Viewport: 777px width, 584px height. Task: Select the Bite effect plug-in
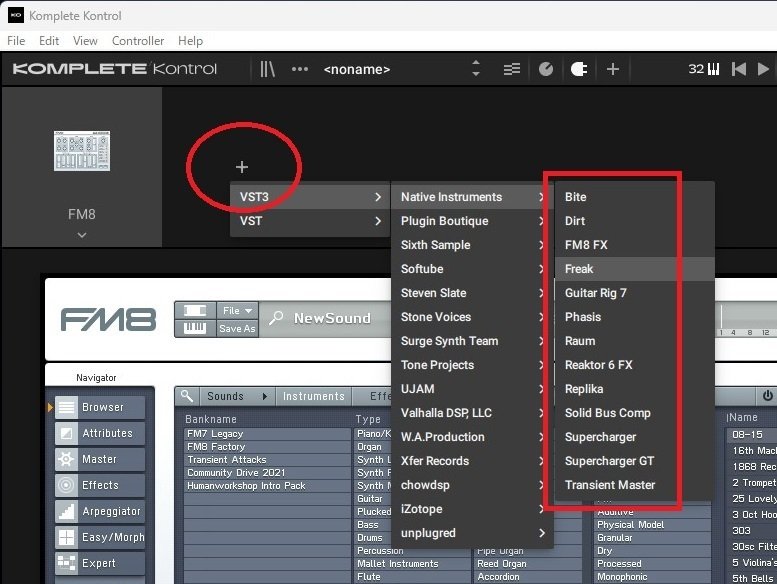click(634, 197)
